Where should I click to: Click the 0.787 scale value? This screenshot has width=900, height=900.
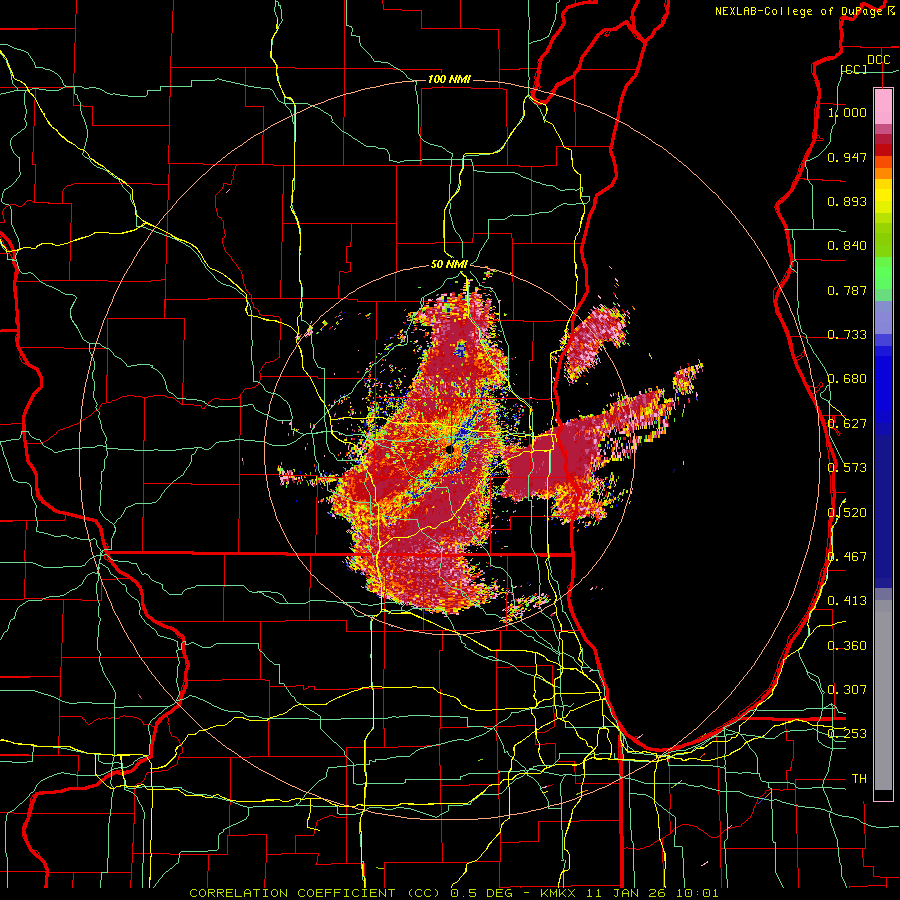847,290
